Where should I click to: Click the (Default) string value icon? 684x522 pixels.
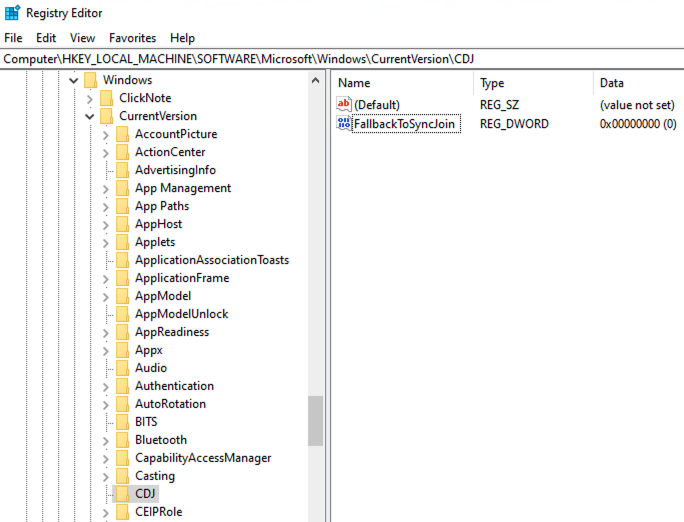coord(344,105)
